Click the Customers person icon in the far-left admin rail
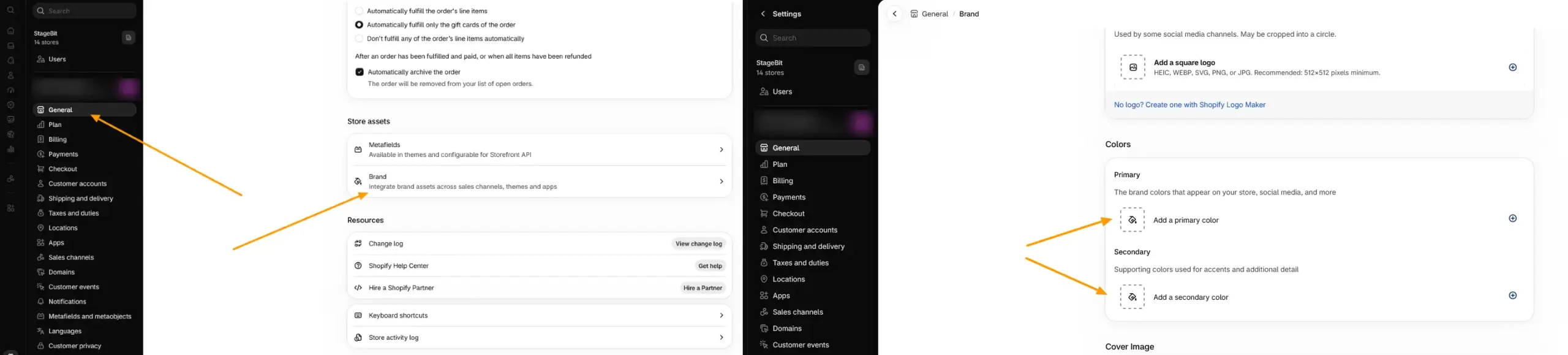The image size is (1568, 355). (10, 75)
